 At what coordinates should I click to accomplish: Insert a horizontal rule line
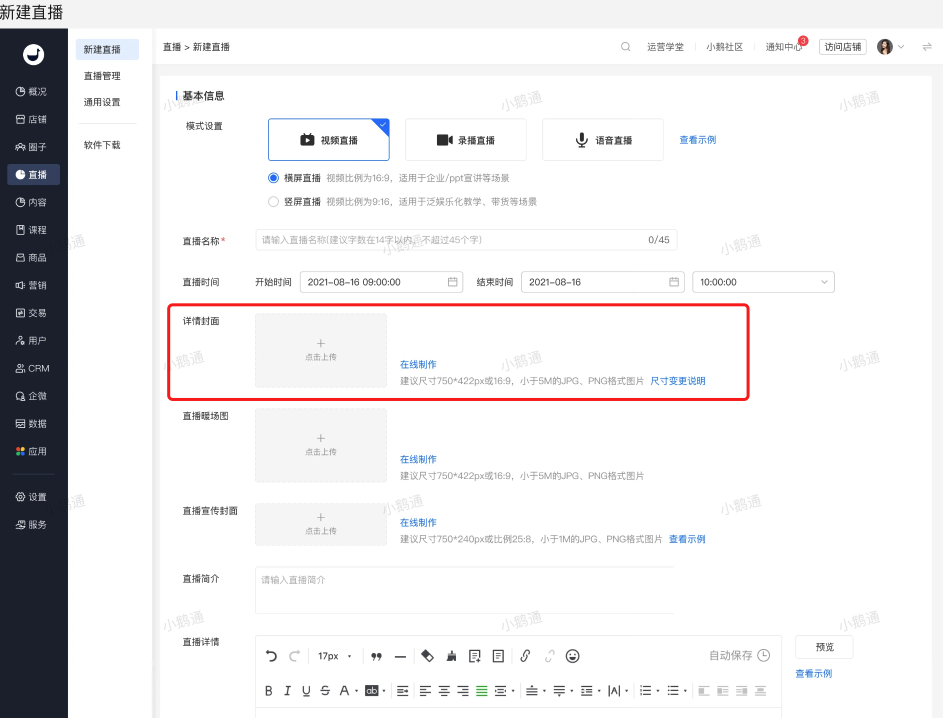pyautogui.click(x=401, y=657)
